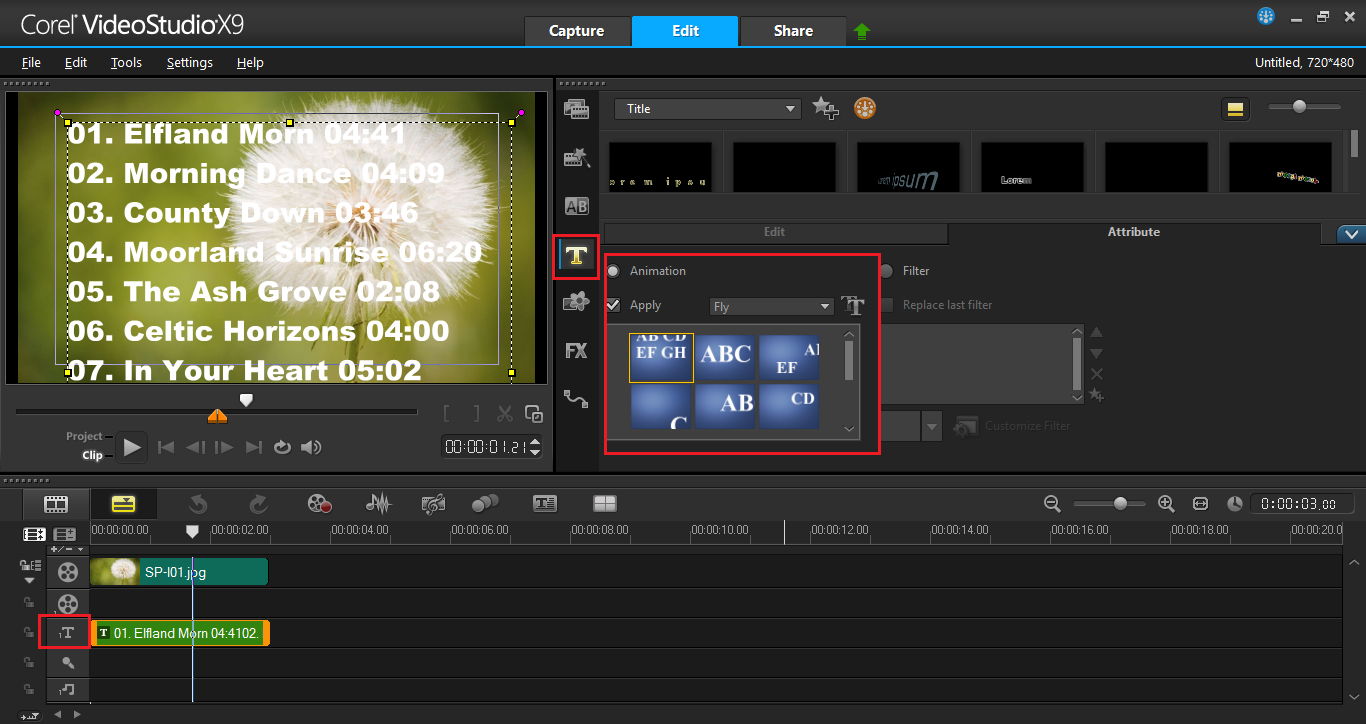Adjust the library thumbnail size slider
Image resolution: width=1366 pixels, height=724 pixels.
1304,107
